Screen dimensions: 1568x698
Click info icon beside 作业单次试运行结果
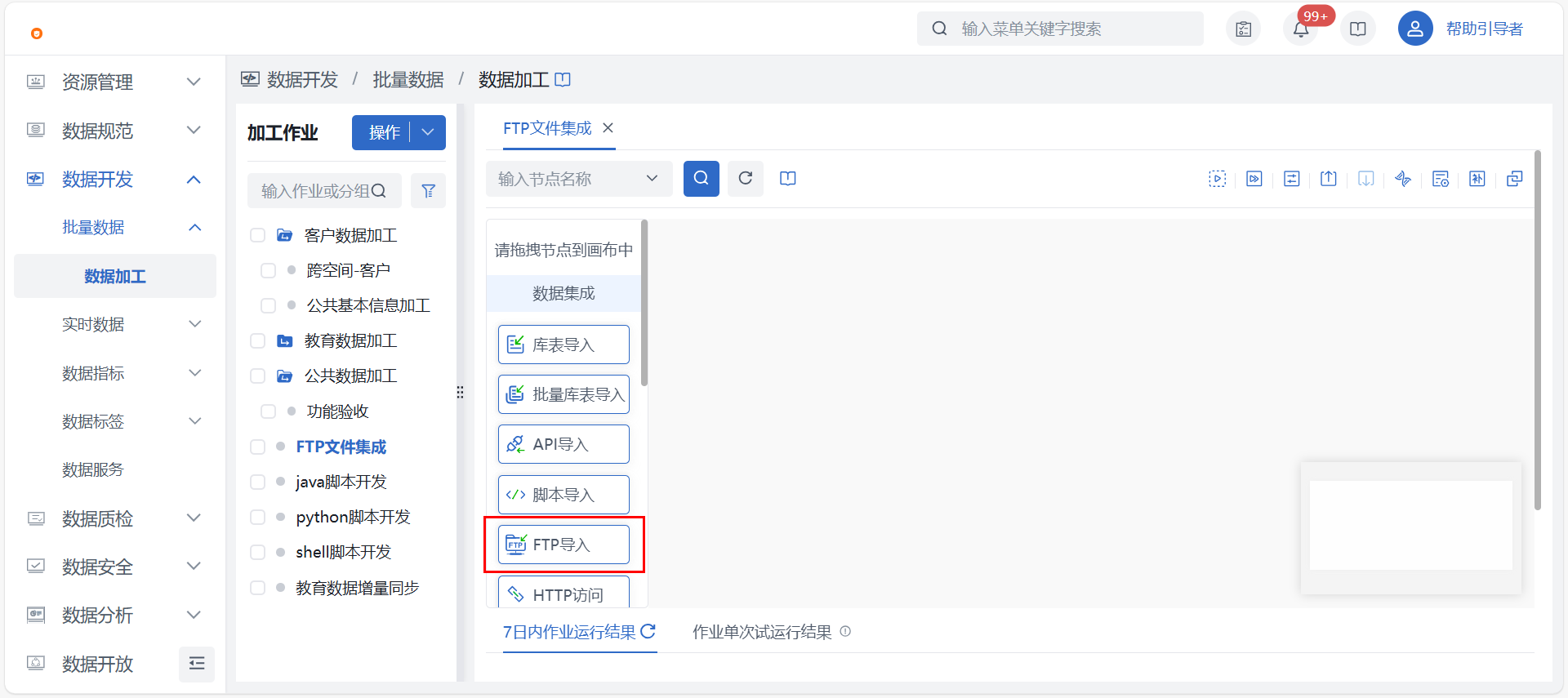[x=845, y=631]
